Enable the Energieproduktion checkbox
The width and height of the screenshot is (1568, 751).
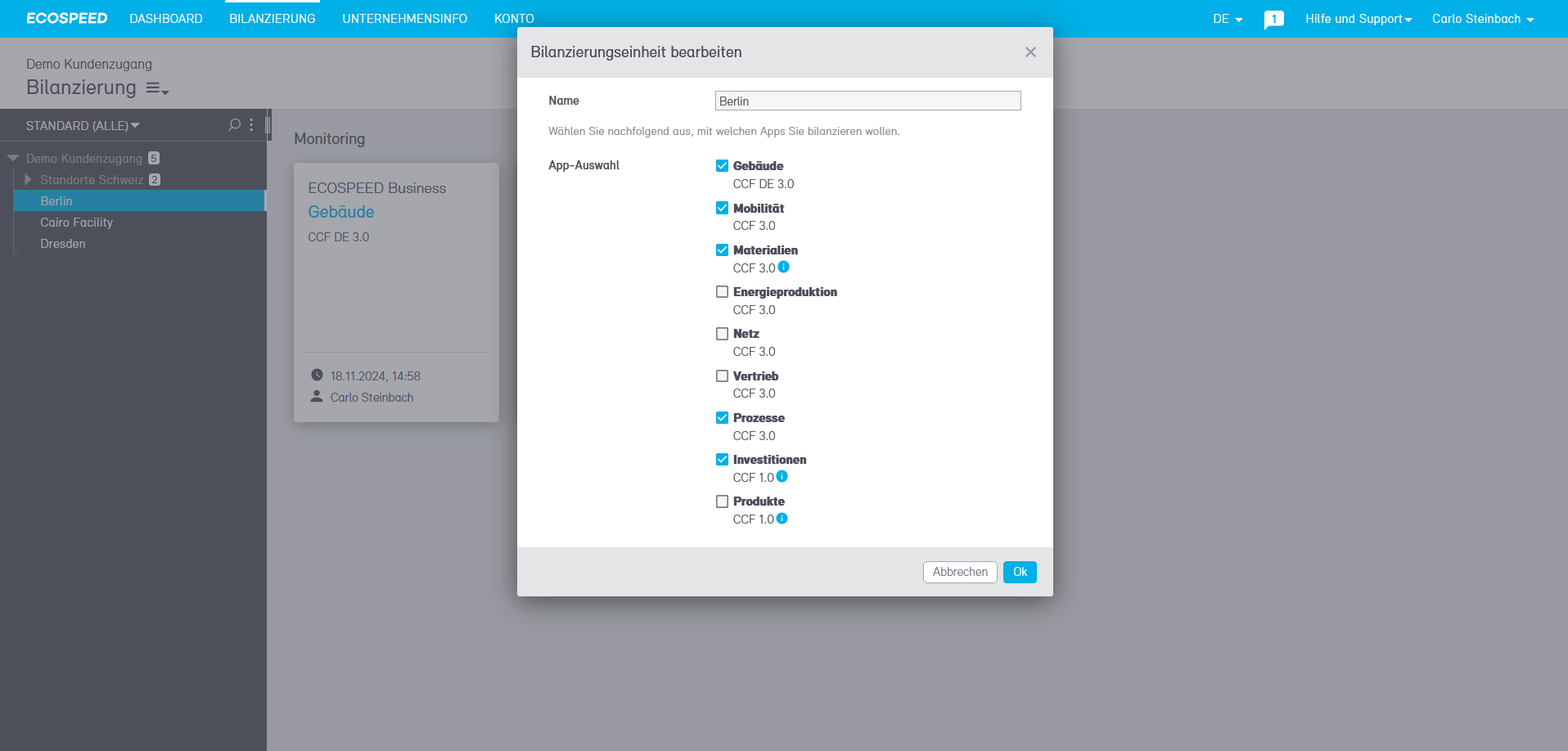click(722, 291)
